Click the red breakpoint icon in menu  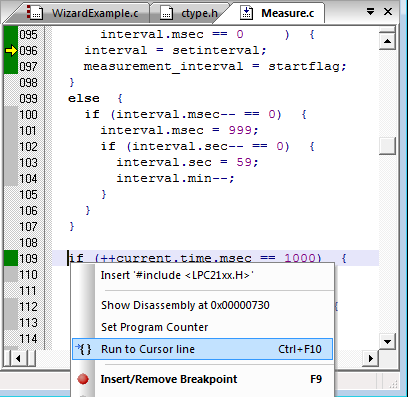pyautogui.click(x=83, y=379)
